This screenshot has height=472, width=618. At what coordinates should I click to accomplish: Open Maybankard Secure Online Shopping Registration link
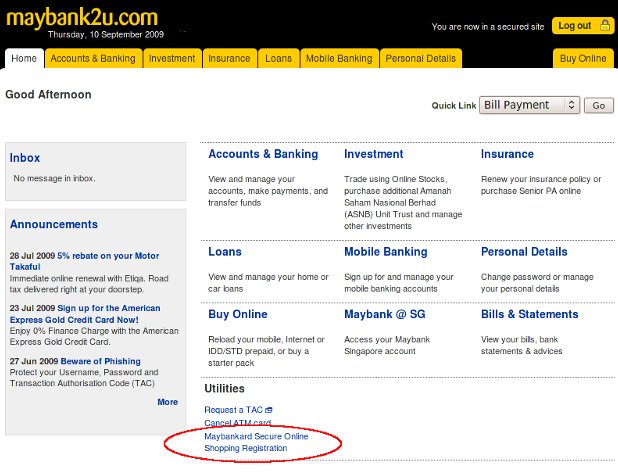(256, 442)
